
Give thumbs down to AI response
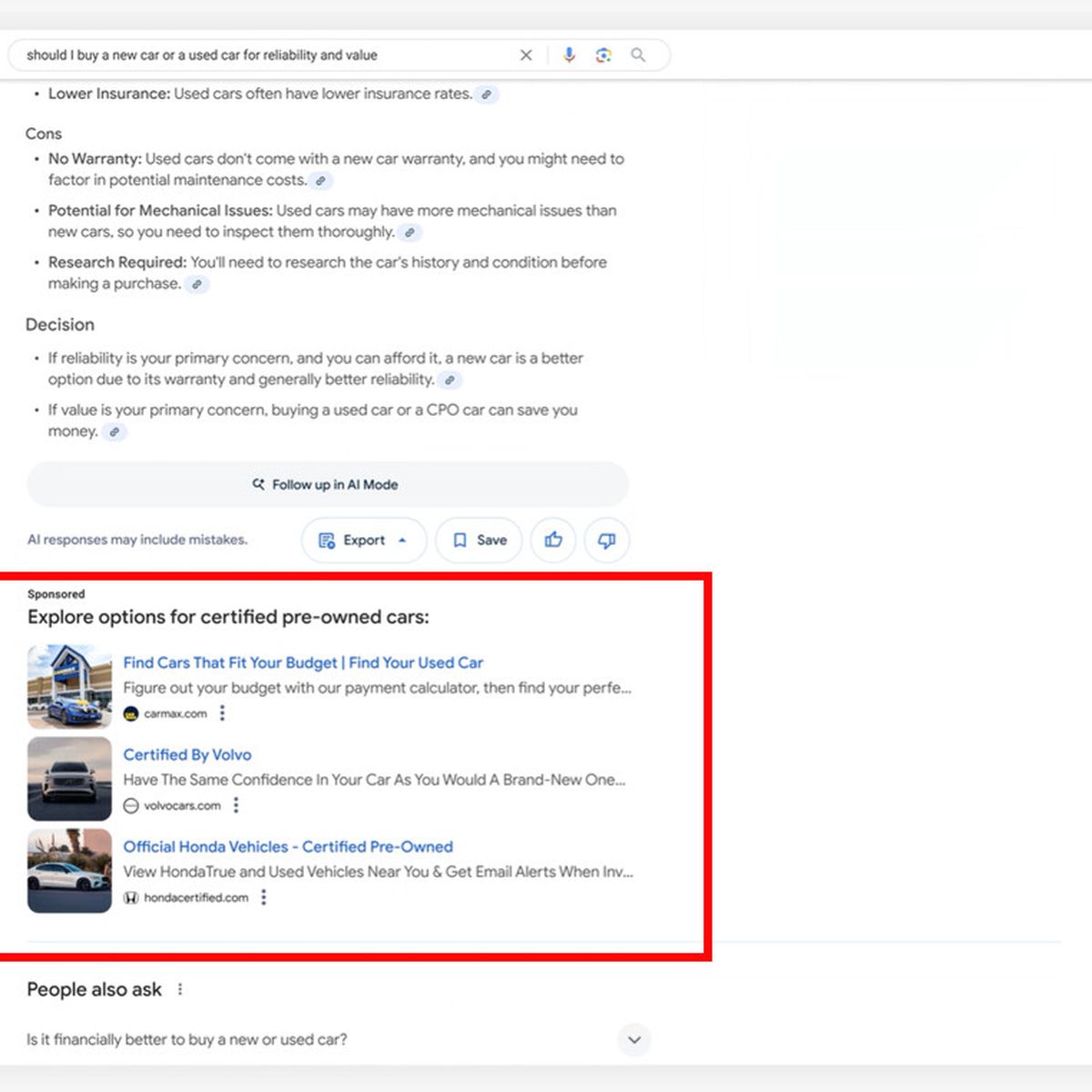606,541
